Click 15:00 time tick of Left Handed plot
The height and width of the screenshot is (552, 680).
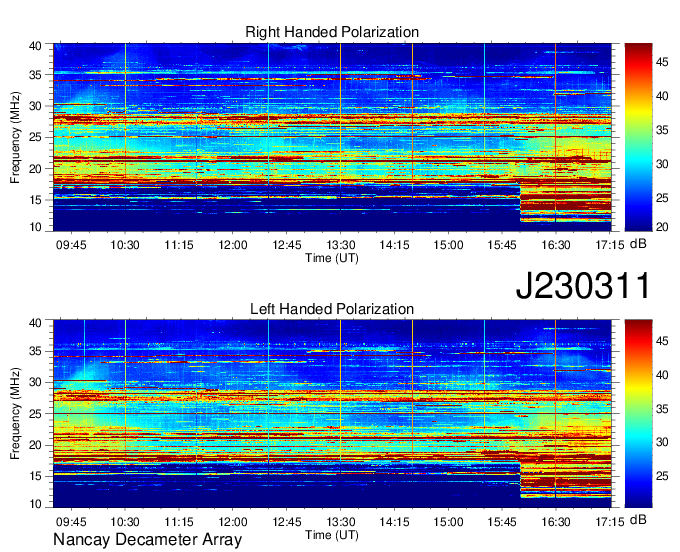(448, 521)
